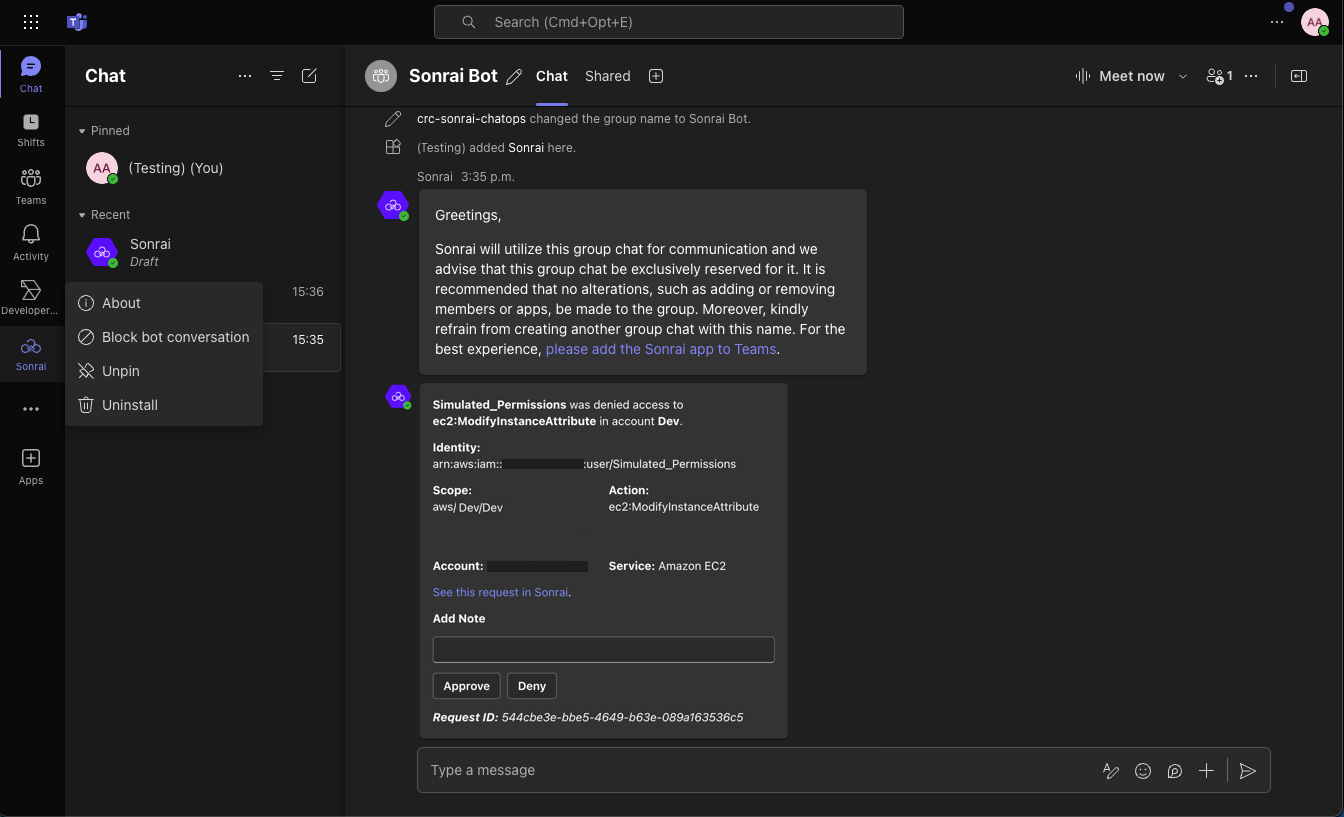Image resolution: width=1344 pixels, height=817 pixels.
Task: Click the Microsoft Teams logo
Action: tap(77, 22)
